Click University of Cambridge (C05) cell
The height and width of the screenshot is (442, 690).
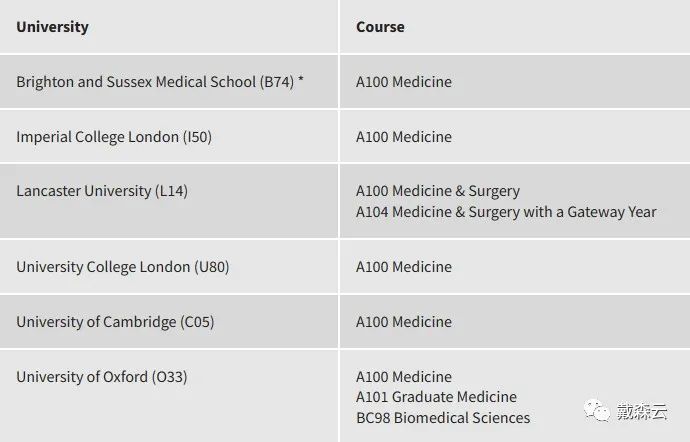169,322
